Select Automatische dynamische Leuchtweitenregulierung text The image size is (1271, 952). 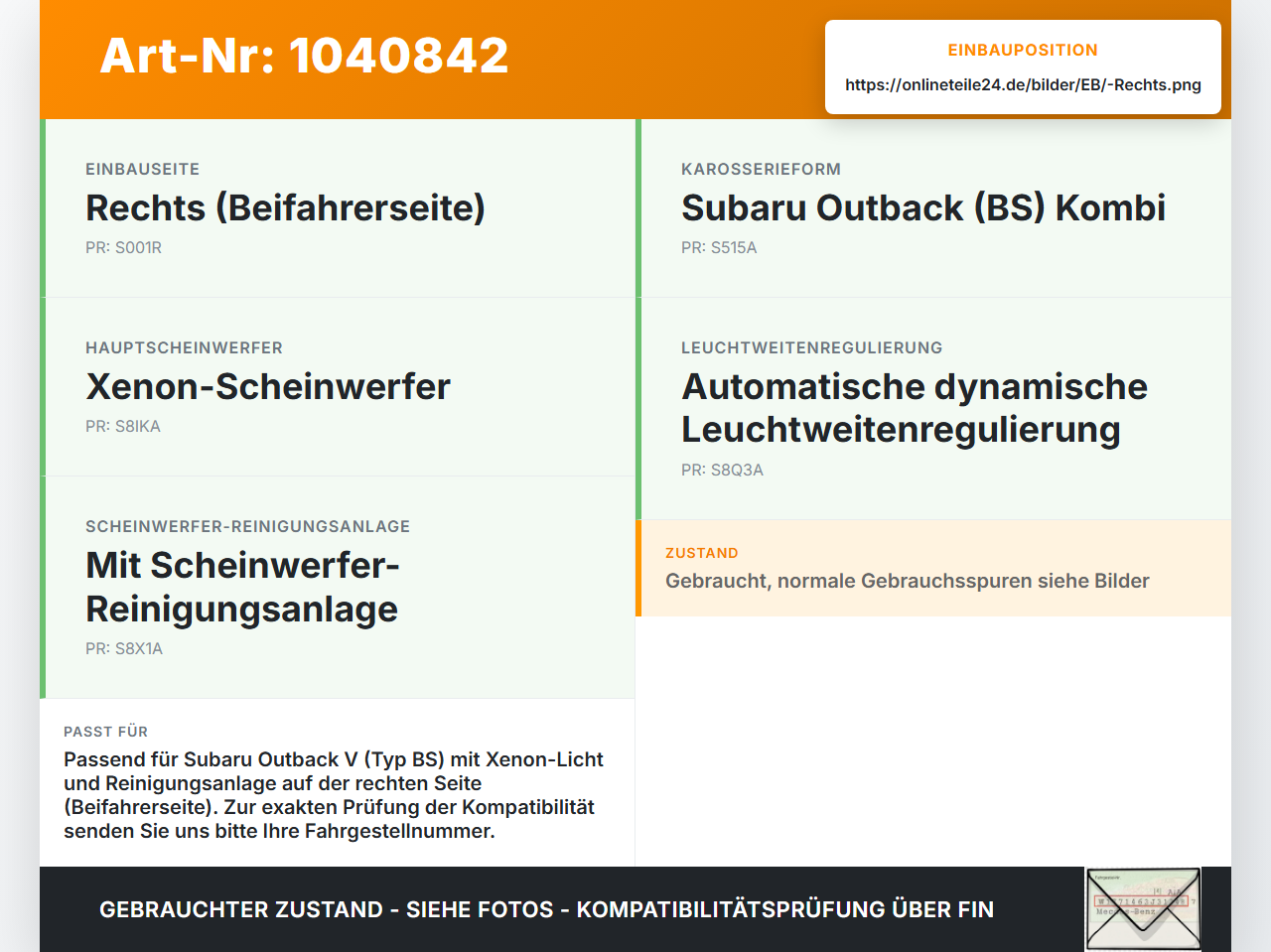[x=914, y=408]
